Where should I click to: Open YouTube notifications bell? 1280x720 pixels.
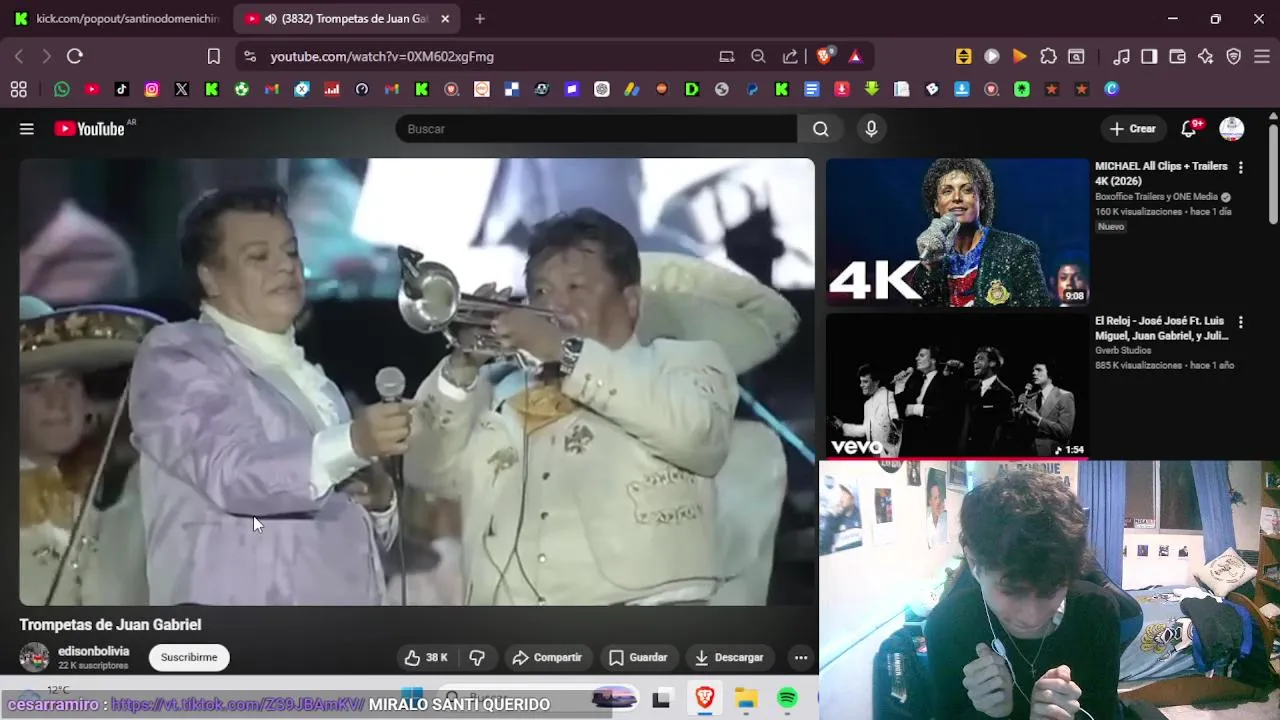pos(1189,129)
